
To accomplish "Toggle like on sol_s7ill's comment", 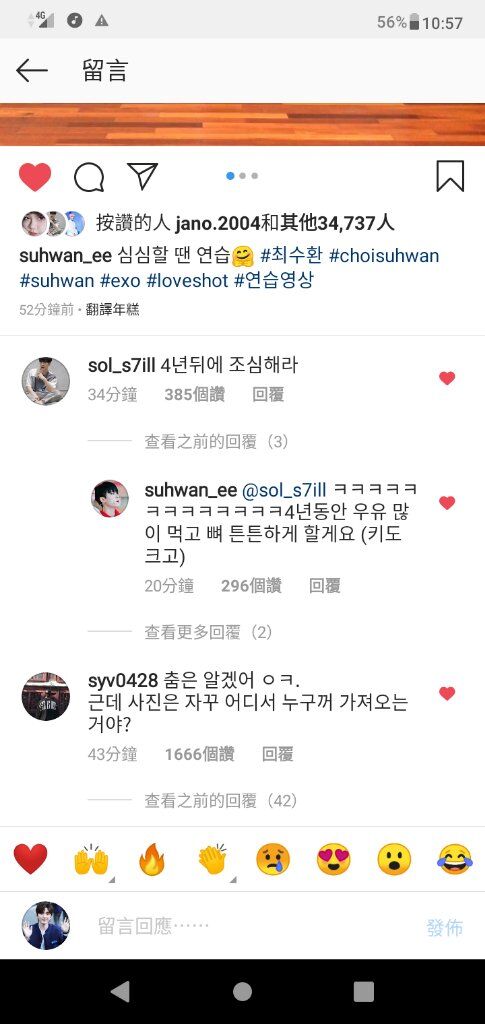I will 446,378.
